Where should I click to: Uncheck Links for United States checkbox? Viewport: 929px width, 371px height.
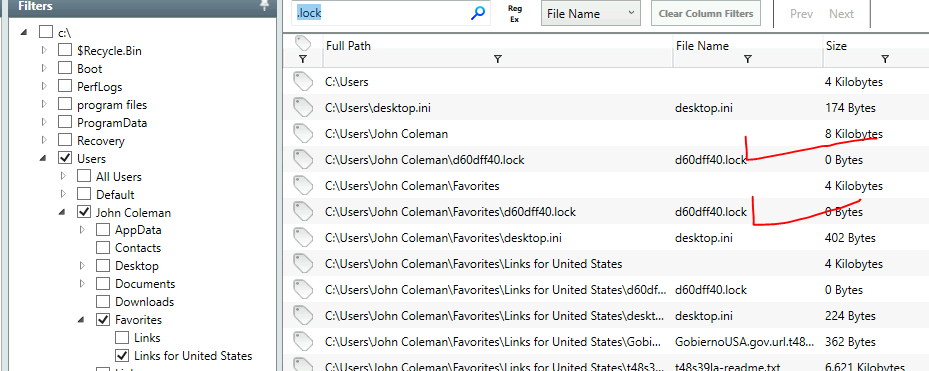click(122, 356)
